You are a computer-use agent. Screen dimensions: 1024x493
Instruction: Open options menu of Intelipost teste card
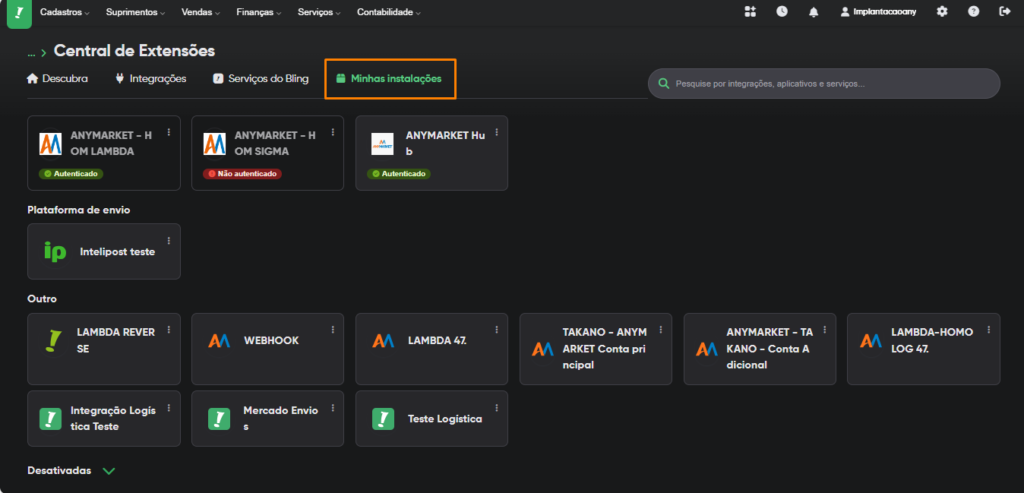click(169, 240)
